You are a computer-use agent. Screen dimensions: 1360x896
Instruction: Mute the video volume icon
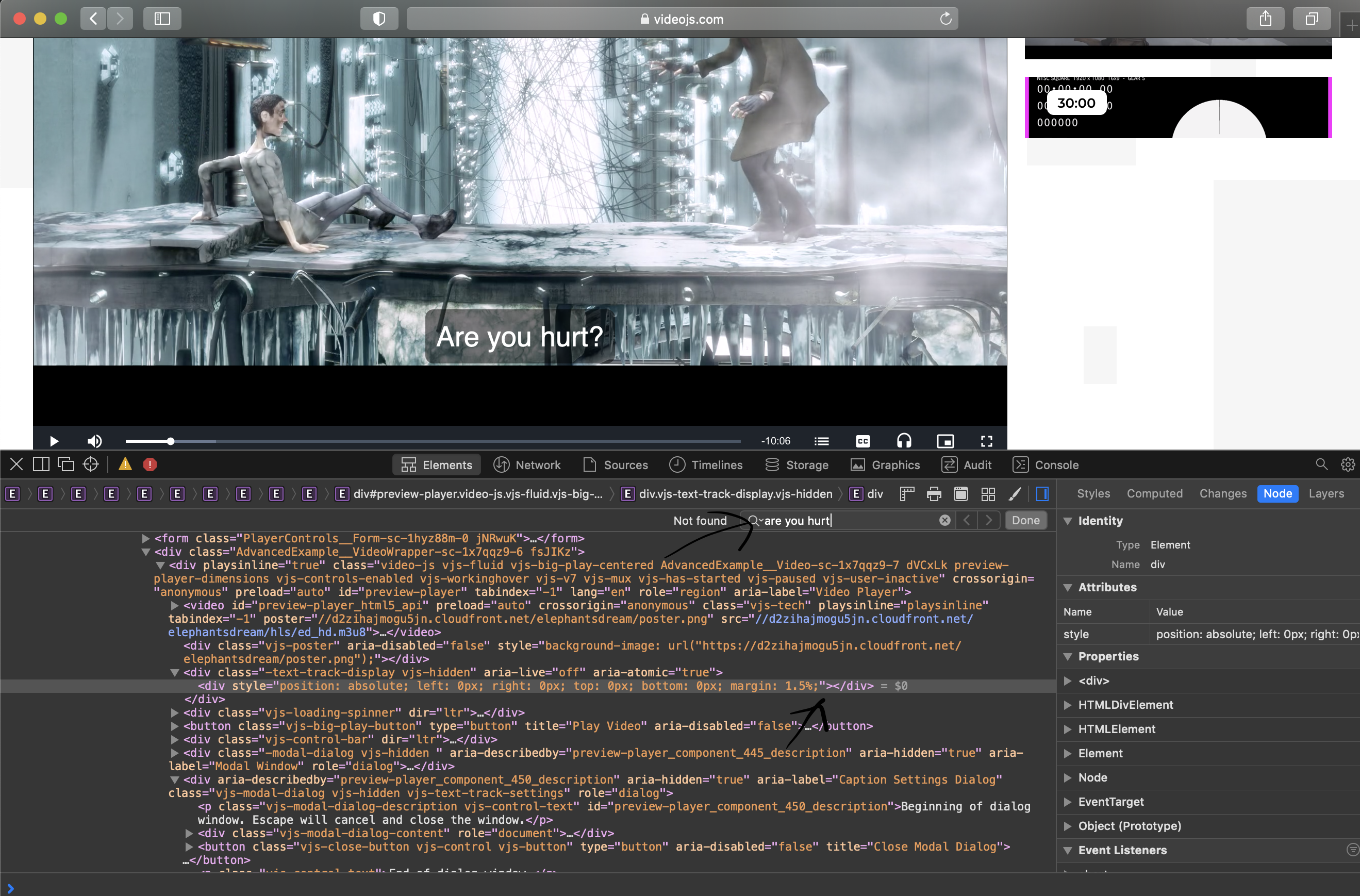[x=94, y=441]
